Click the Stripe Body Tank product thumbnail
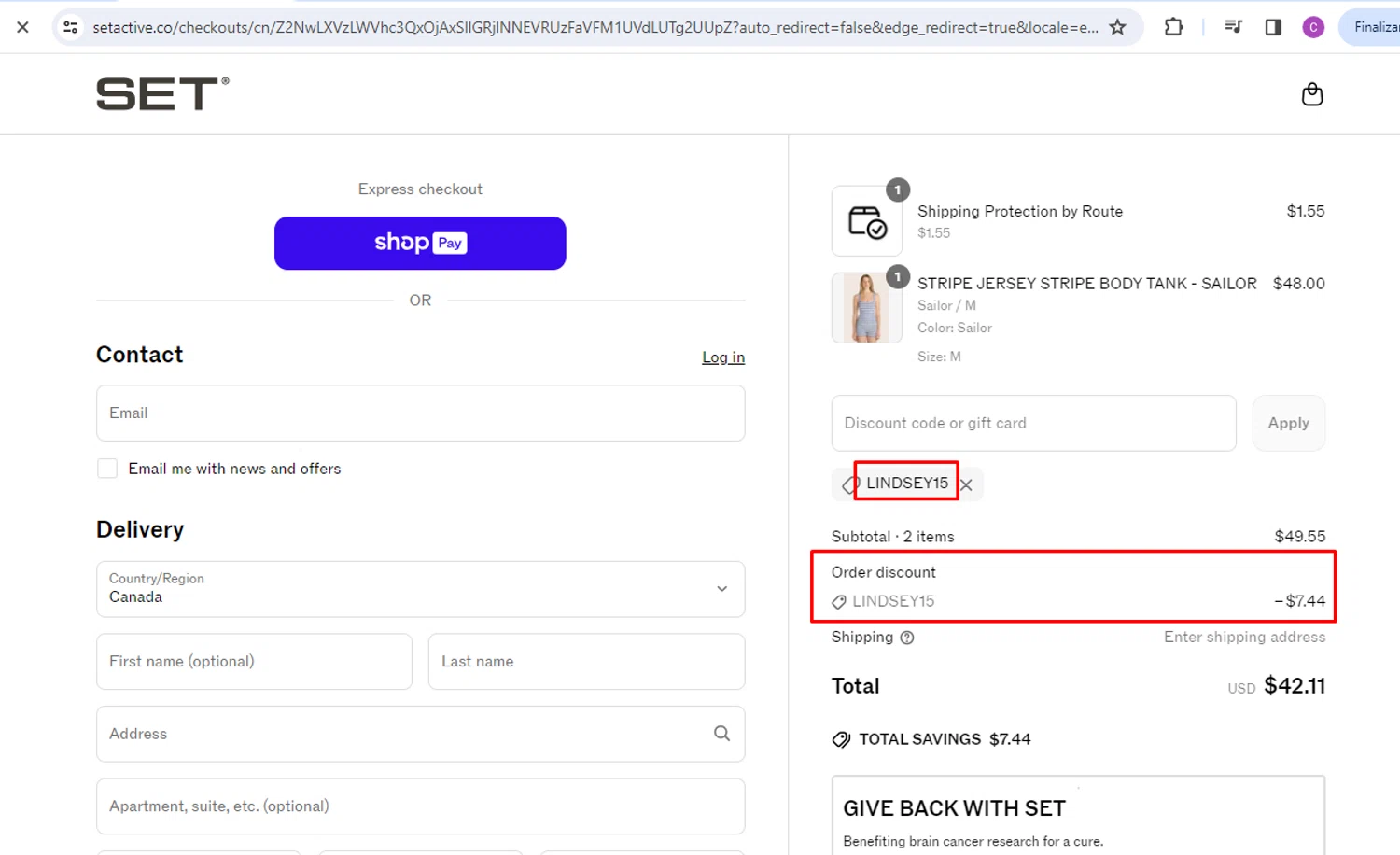 [x=866, y=308]
